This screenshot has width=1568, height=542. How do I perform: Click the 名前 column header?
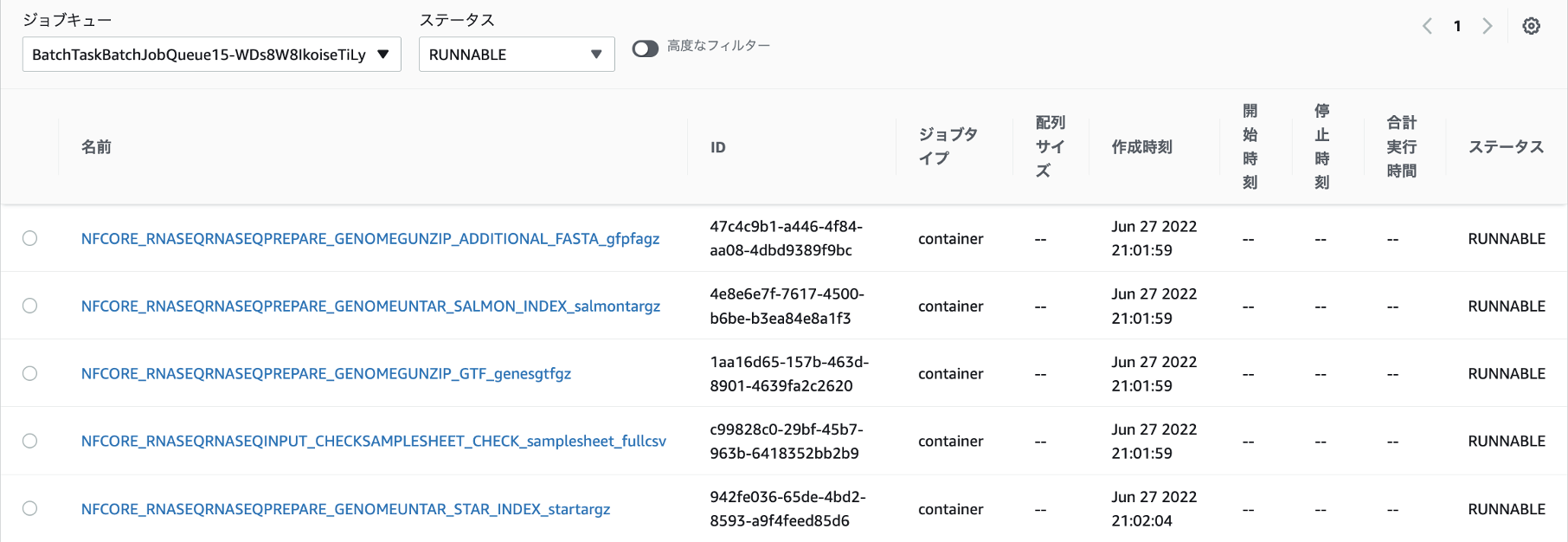click(96, 147)
